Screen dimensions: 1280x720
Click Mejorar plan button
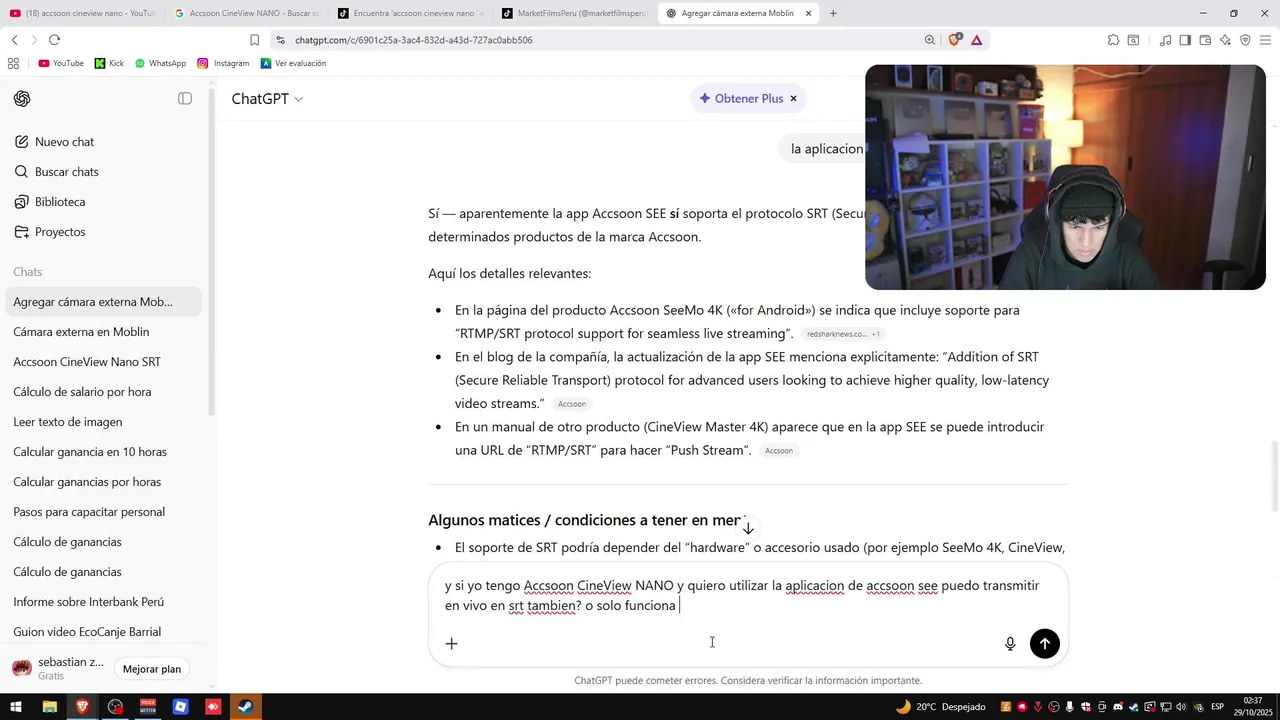tap(152, 669)
